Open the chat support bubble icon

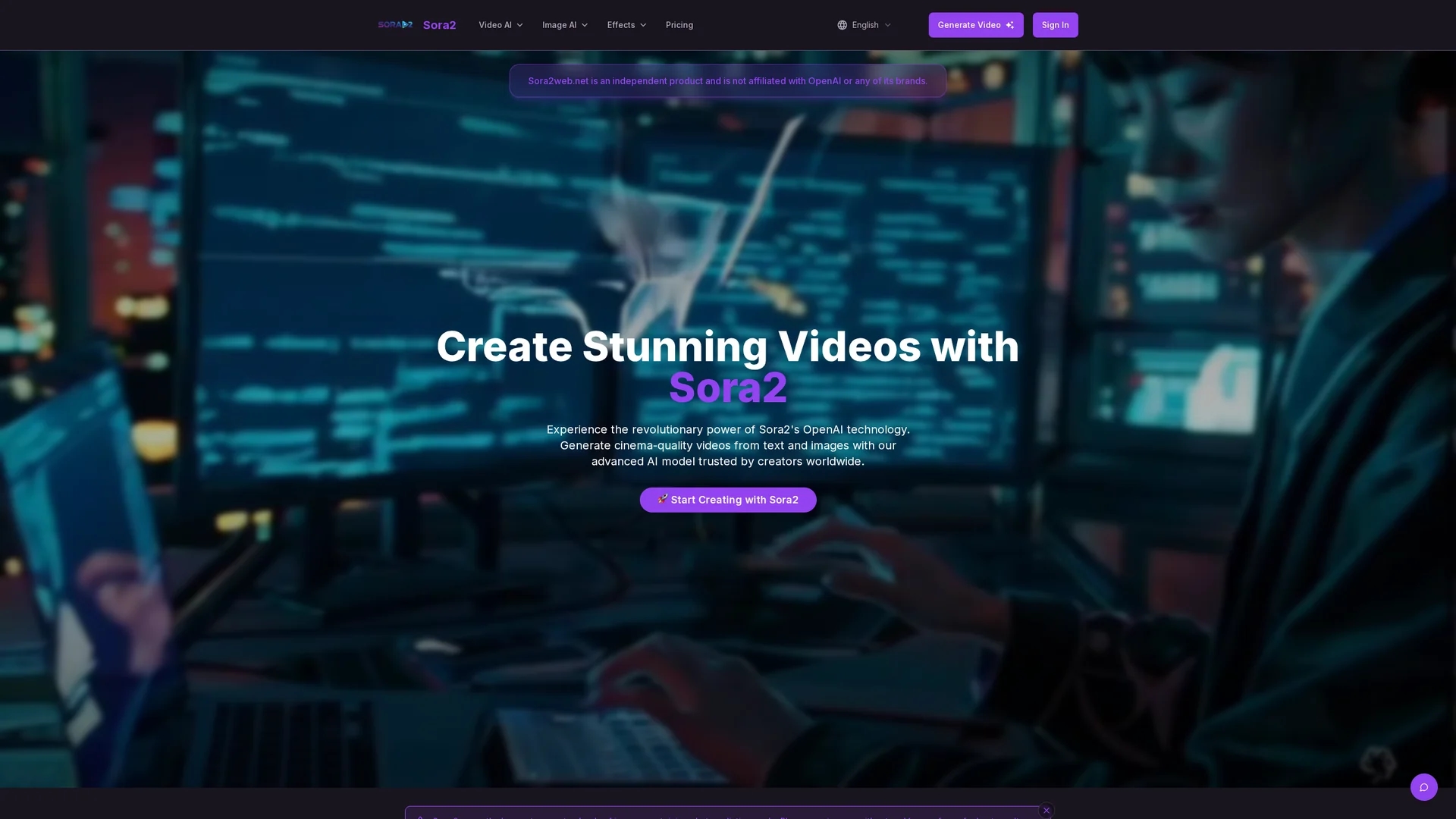[1424, 787]
